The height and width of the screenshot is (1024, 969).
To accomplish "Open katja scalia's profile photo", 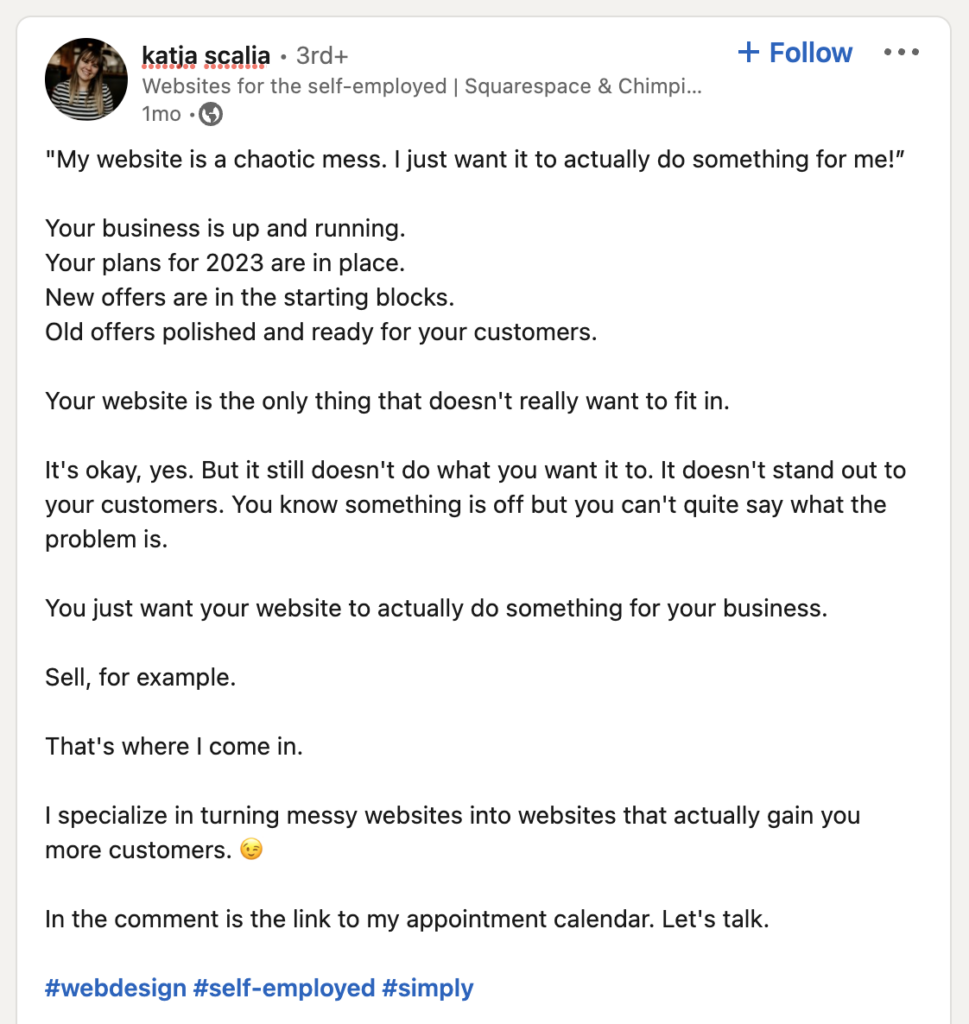I will tap(86, 79).
